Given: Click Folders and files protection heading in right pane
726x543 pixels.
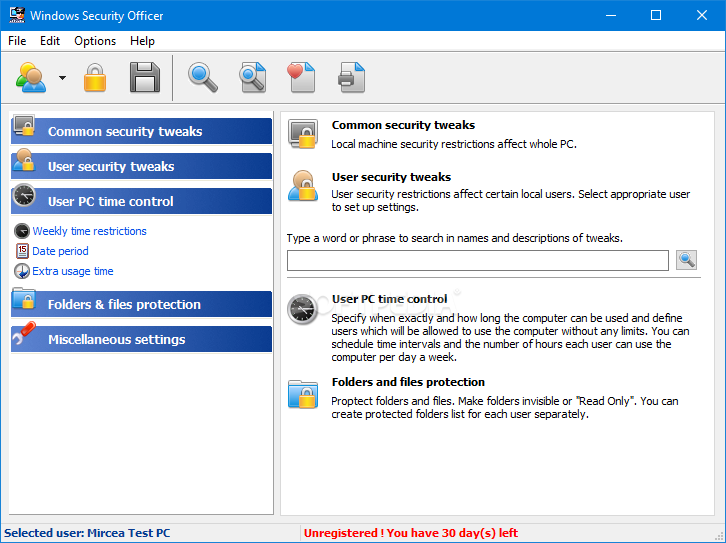Looking at the screenshot, I should tap(408, 382).
